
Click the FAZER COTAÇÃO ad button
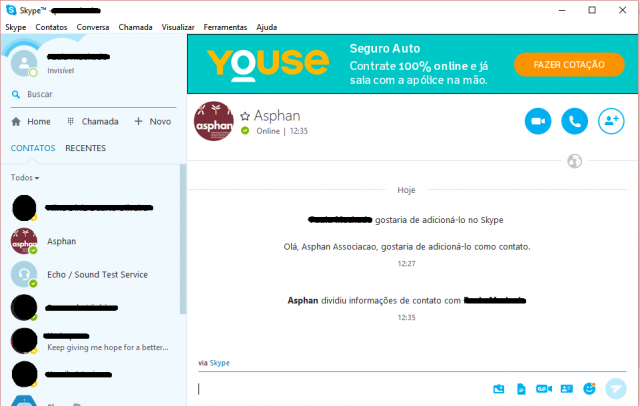(x=569, y=64)
